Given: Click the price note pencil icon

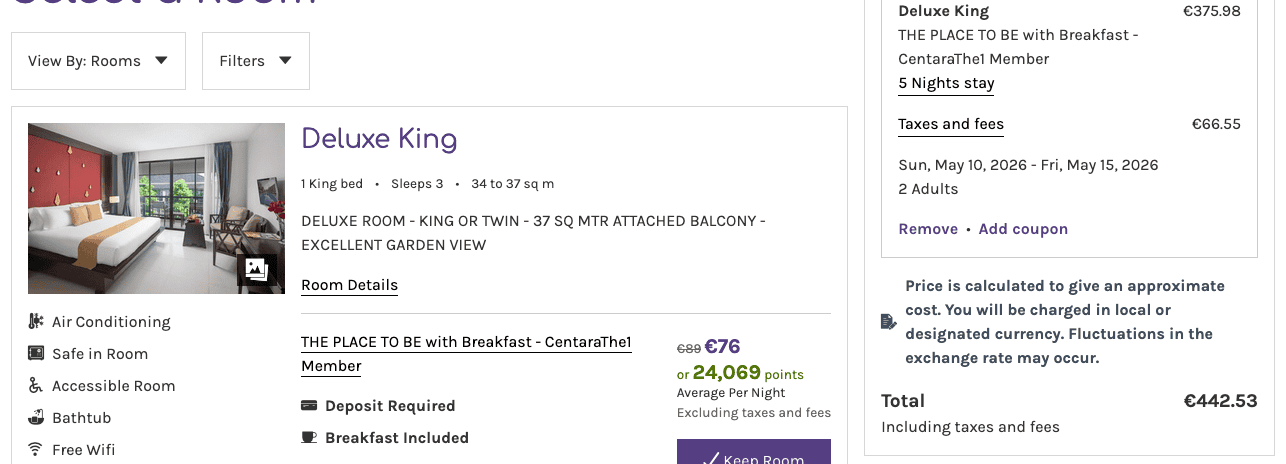Looking at the screenshot, I should click(x=888, y=321).
